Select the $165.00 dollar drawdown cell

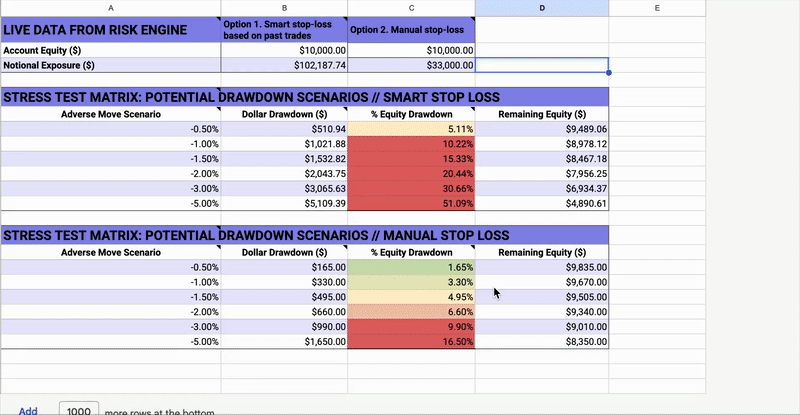(284, 267)
